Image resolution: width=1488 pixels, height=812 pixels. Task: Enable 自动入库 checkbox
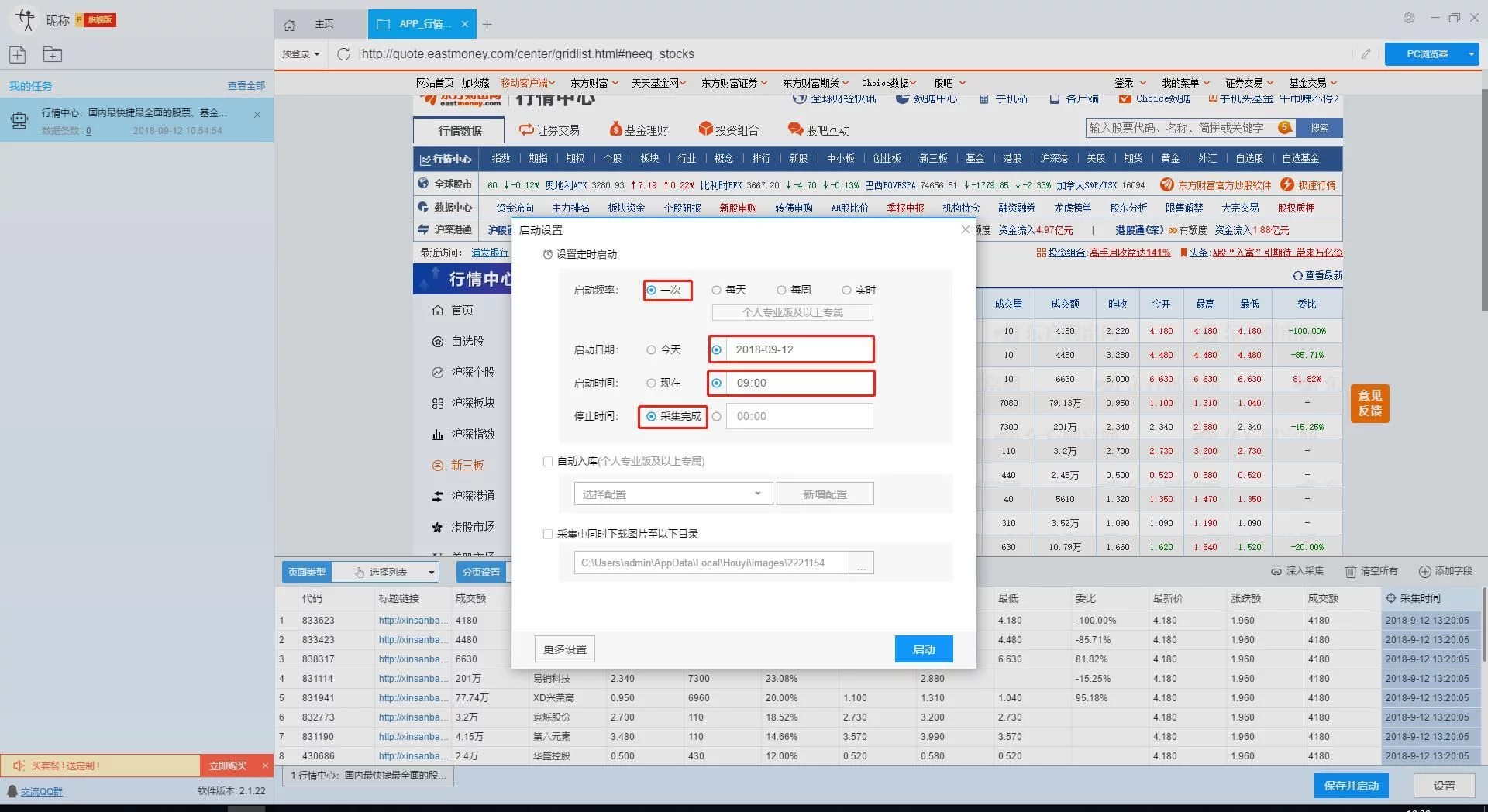point(548,461)
